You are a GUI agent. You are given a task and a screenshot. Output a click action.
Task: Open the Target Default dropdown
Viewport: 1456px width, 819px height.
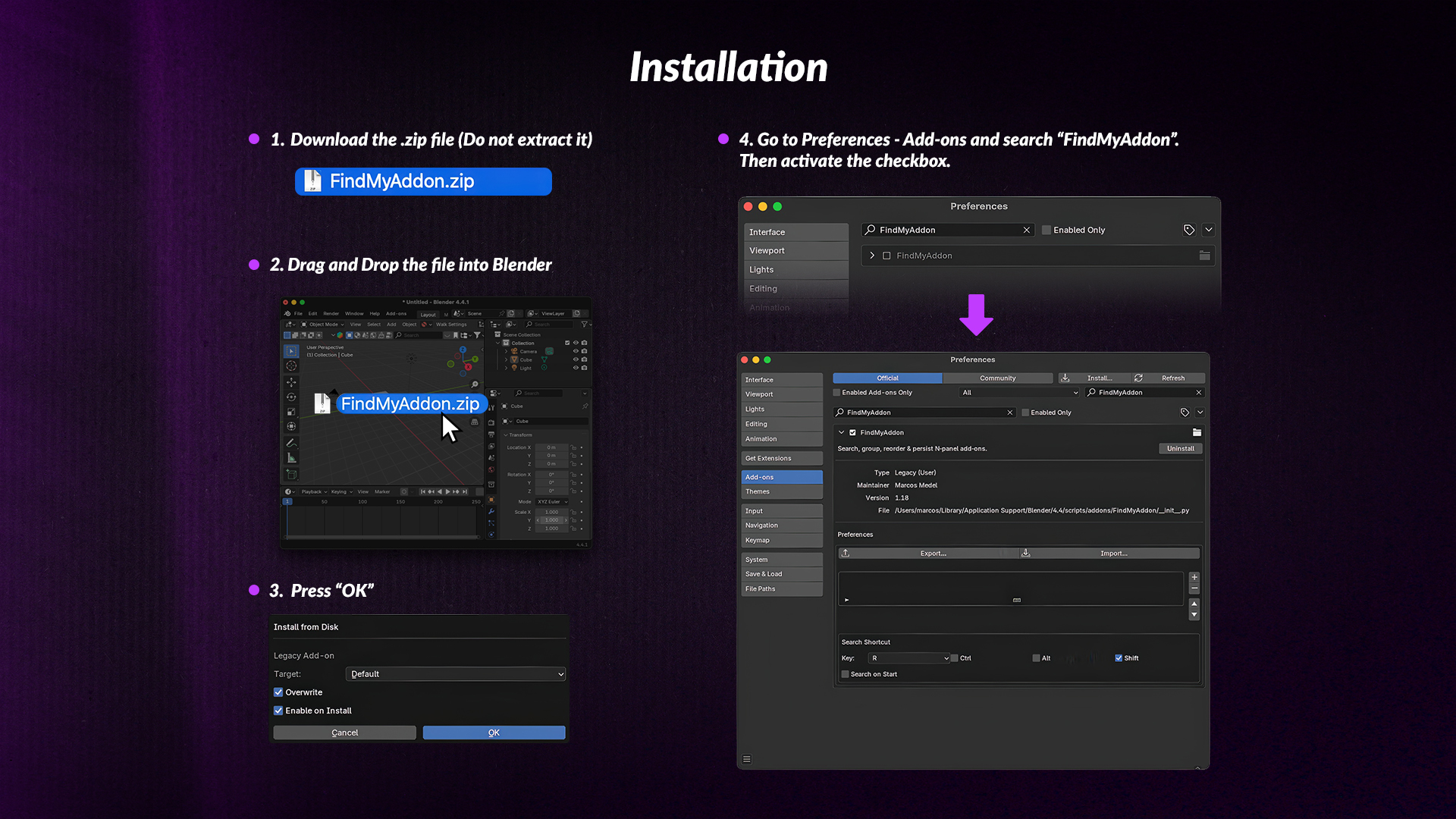tap(456, 674)
